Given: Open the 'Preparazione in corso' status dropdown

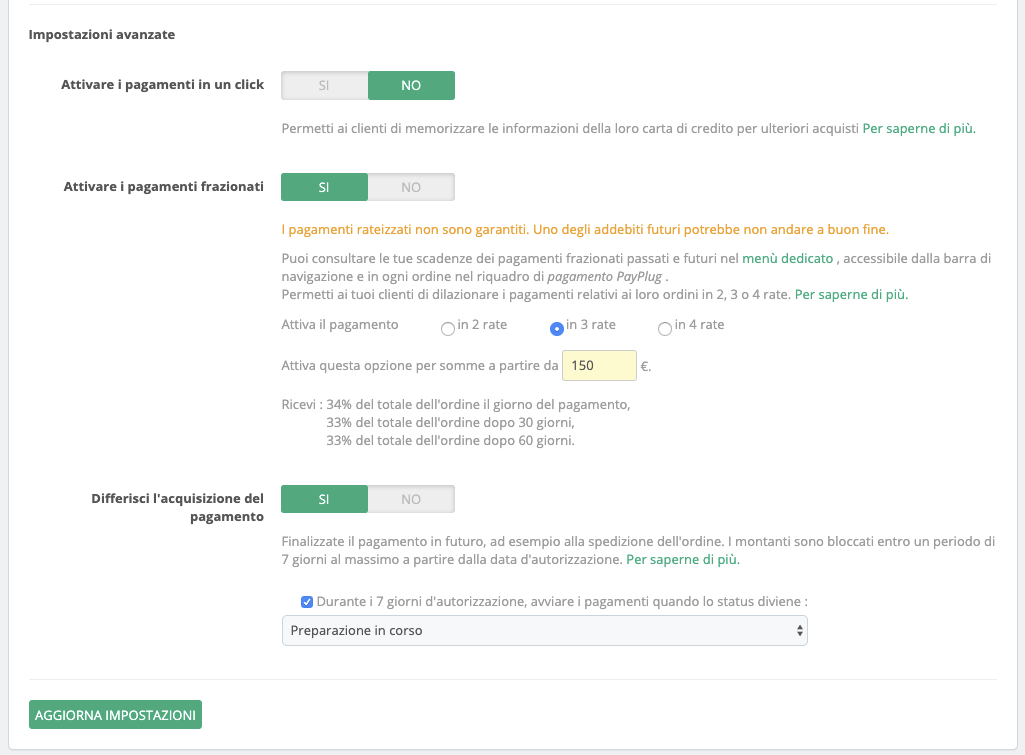Looking at the screenshot, I should (545, 630).
